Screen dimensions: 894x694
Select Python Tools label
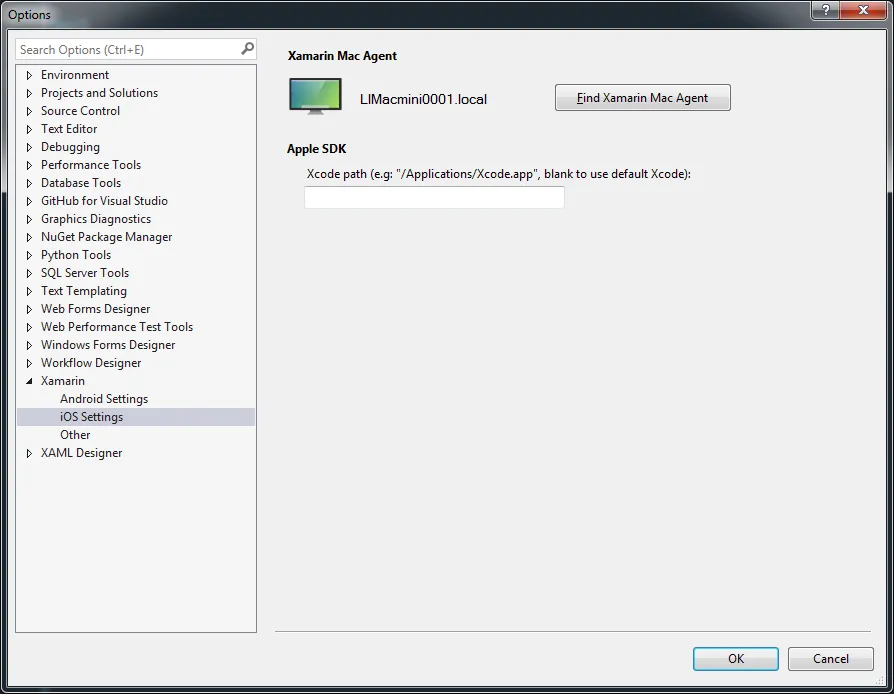[76, 255]
